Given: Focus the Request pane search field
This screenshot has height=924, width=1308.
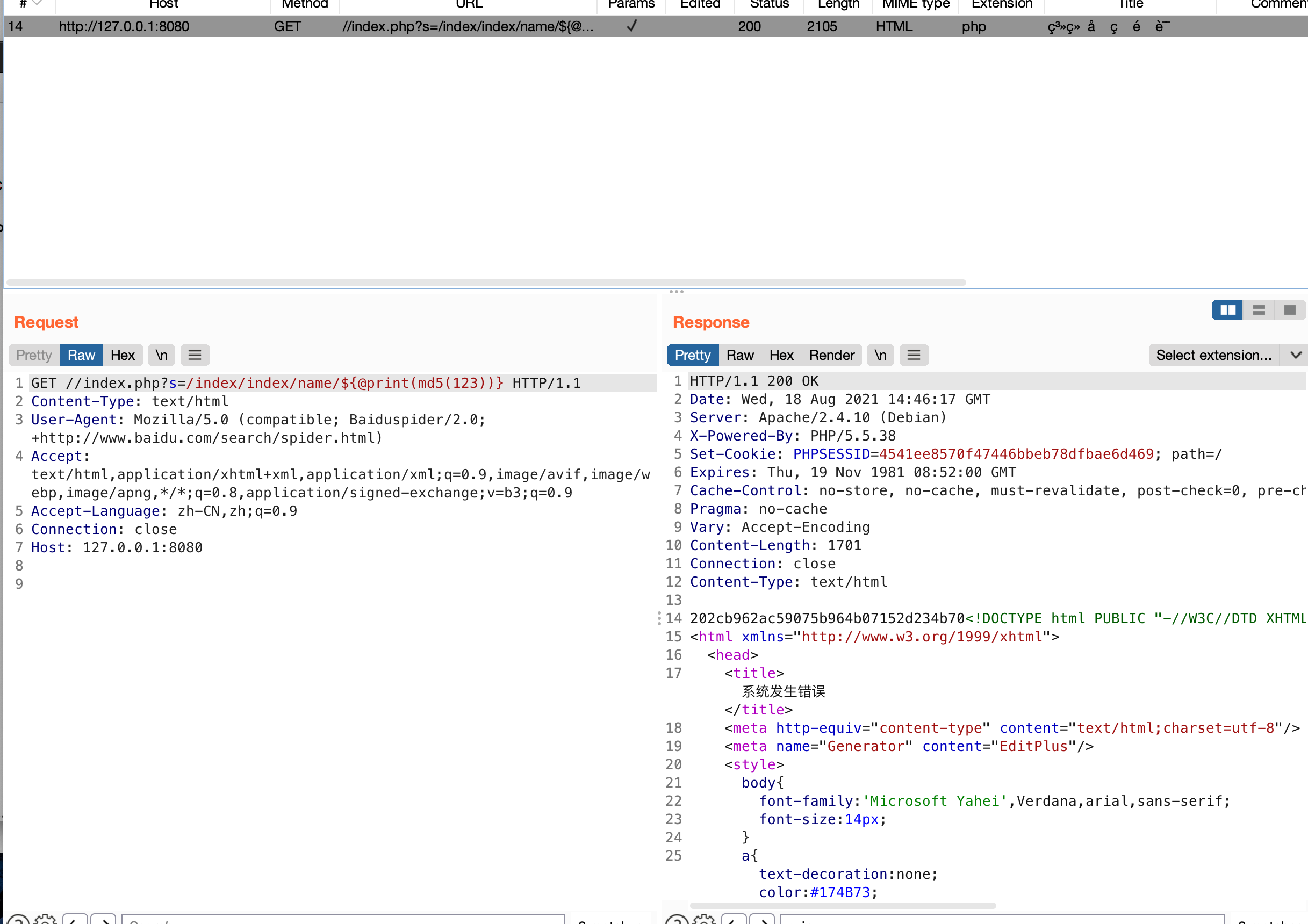Looking at the screenshot, I should click(343, 920).
